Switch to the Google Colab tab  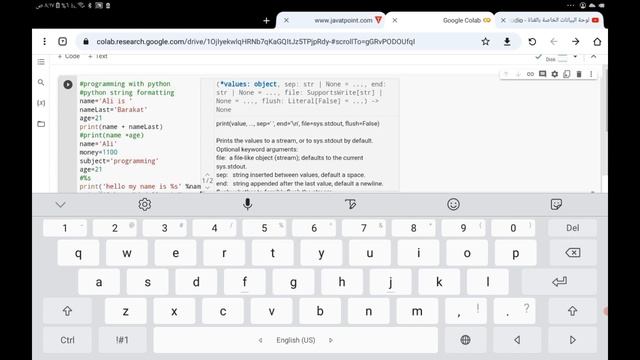[461, 20]
